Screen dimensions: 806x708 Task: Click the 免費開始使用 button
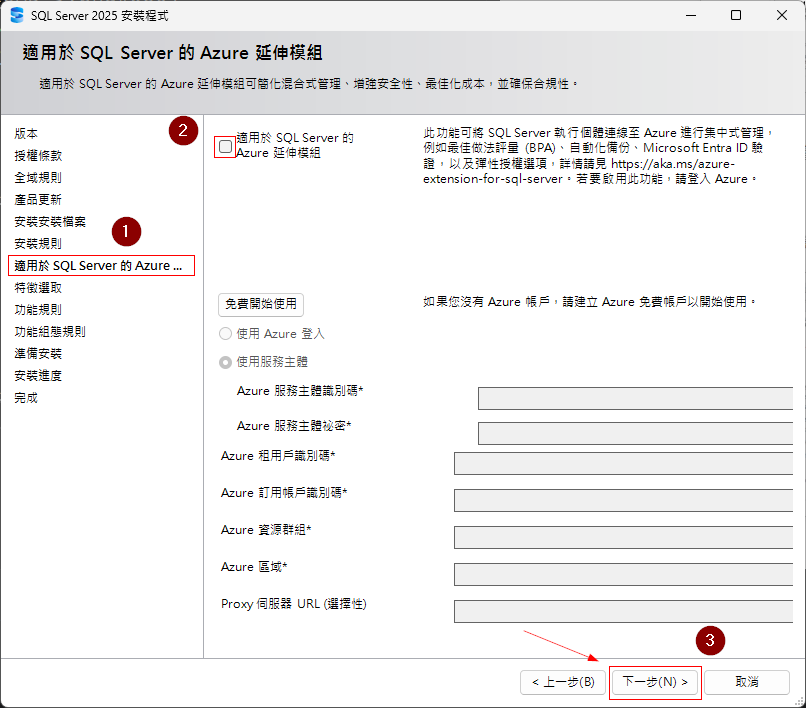[x=261, y=304]
